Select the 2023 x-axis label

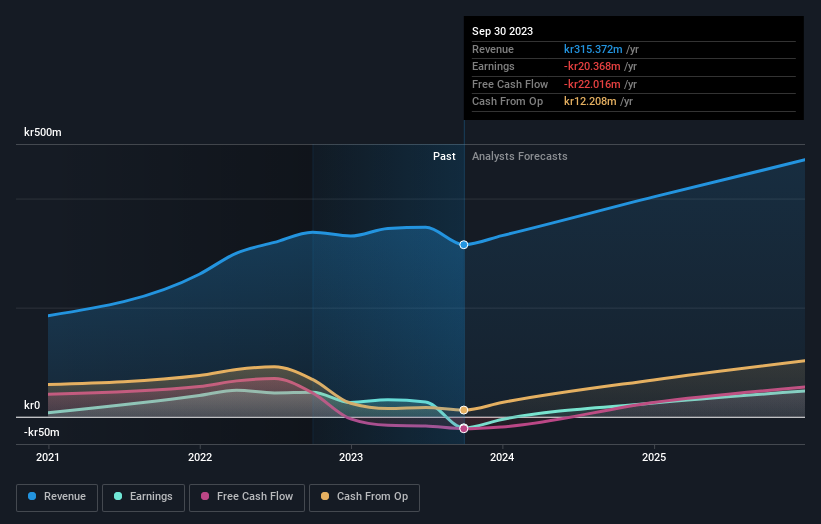pos(351,457)
